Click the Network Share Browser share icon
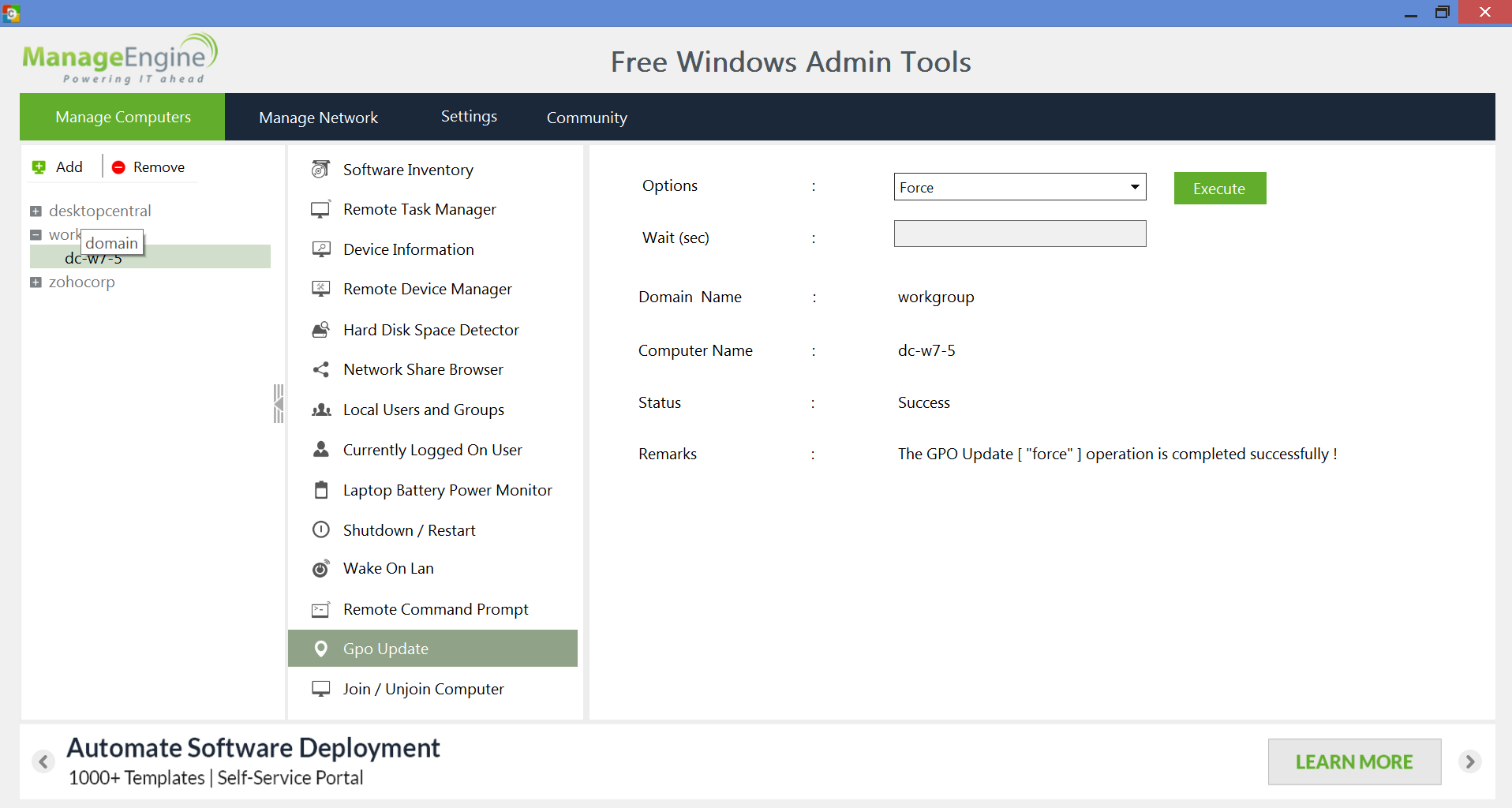The height and width of the screenshot is (808, 1512). pos(320,369)
